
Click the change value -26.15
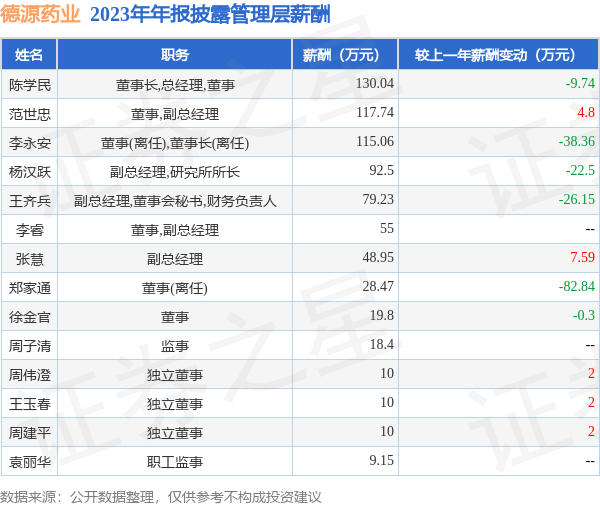coord(577,199)
